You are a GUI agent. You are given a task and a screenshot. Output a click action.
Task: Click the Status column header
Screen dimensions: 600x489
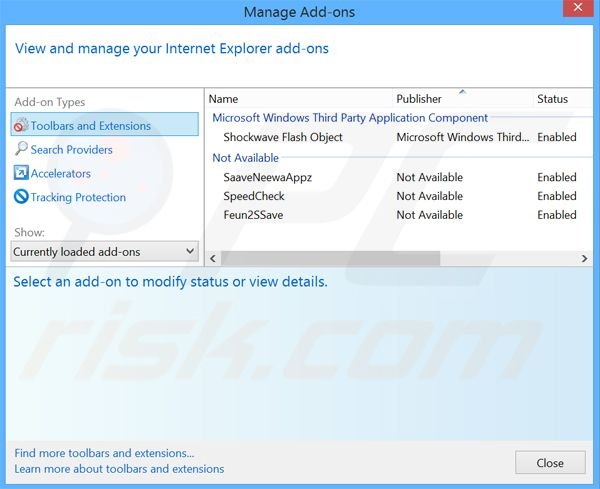click(552, 99)
